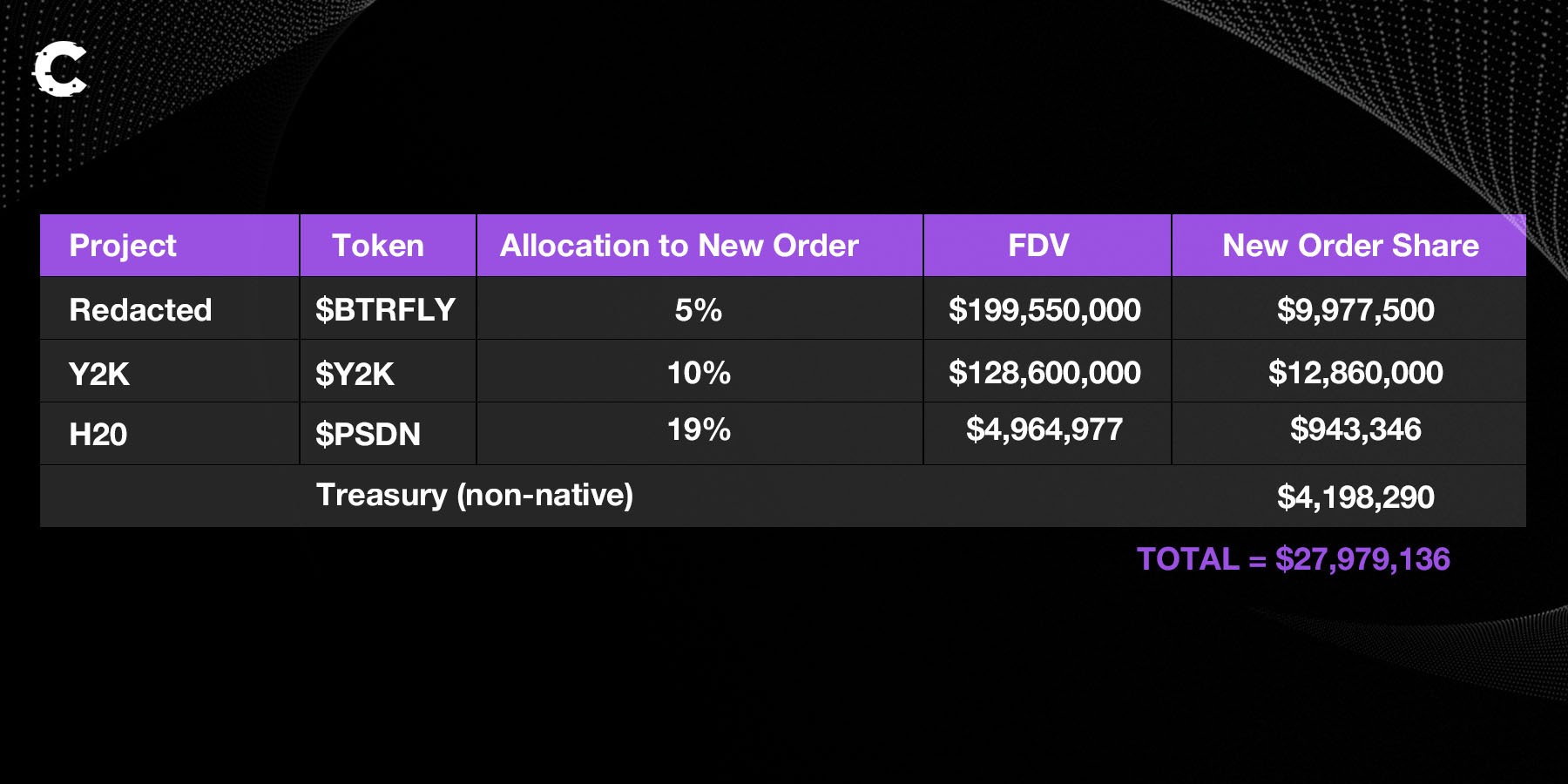Click the Treasury (non-native) row label
This screenshot has height=784, width=1568.
(x=475, y=495)
